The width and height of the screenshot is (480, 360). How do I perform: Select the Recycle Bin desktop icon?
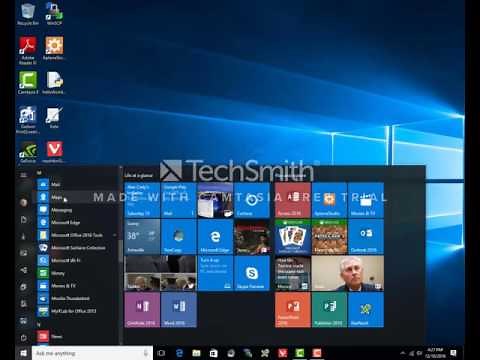28,14
